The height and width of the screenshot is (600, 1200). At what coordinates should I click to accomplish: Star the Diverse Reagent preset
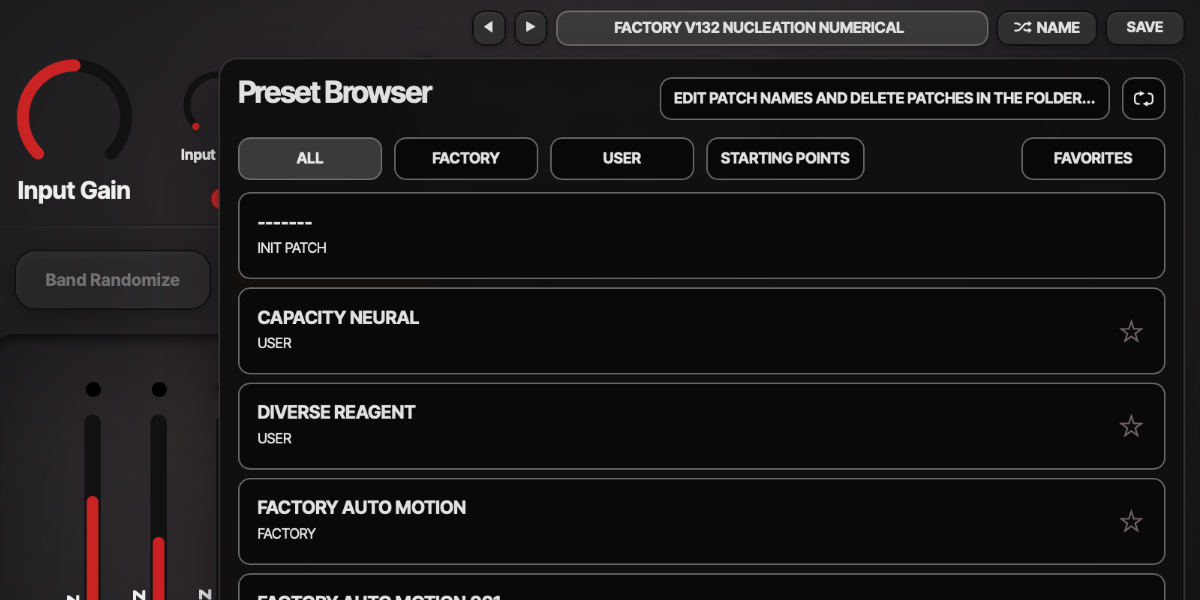click(x=1131, y=427)
